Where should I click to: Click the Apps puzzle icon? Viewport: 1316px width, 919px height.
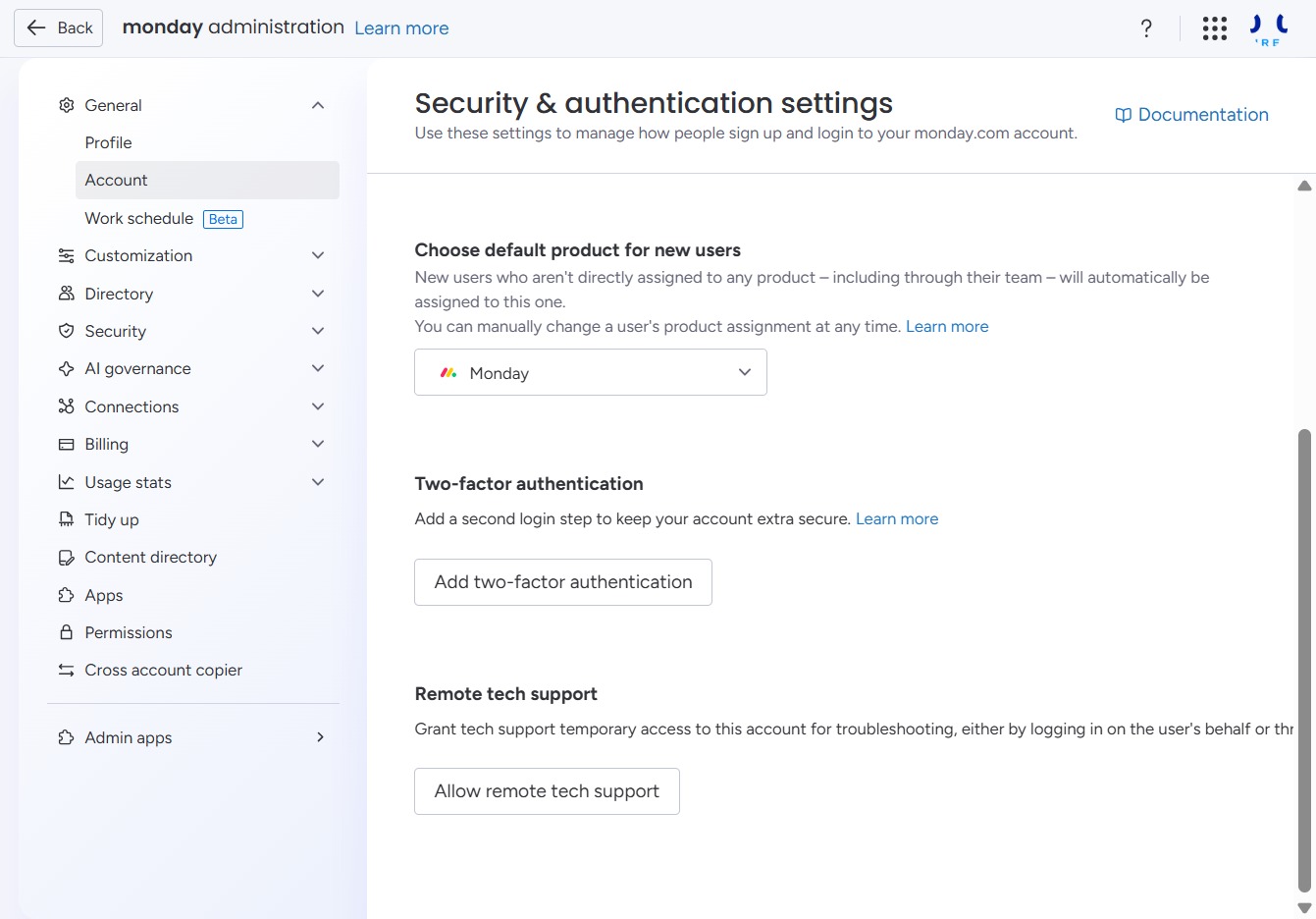pos(67,595)
